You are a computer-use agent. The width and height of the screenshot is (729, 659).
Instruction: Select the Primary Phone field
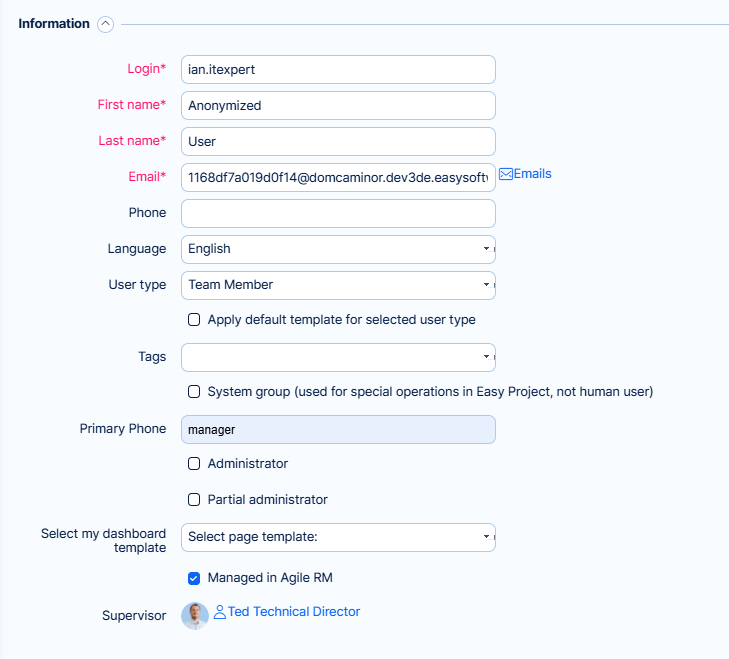click(x=338, y=430)
